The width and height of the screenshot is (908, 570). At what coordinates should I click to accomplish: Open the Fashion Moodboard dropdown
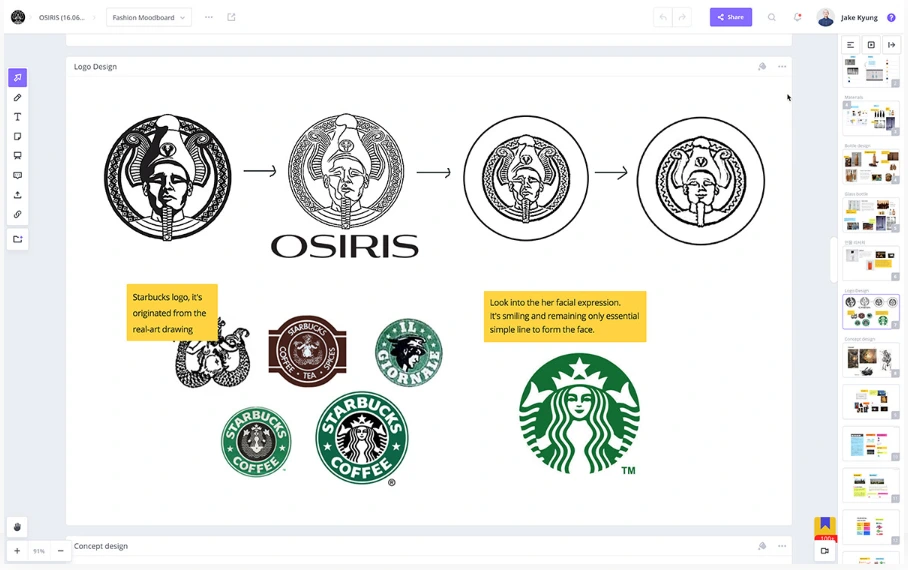coord(149,17)
